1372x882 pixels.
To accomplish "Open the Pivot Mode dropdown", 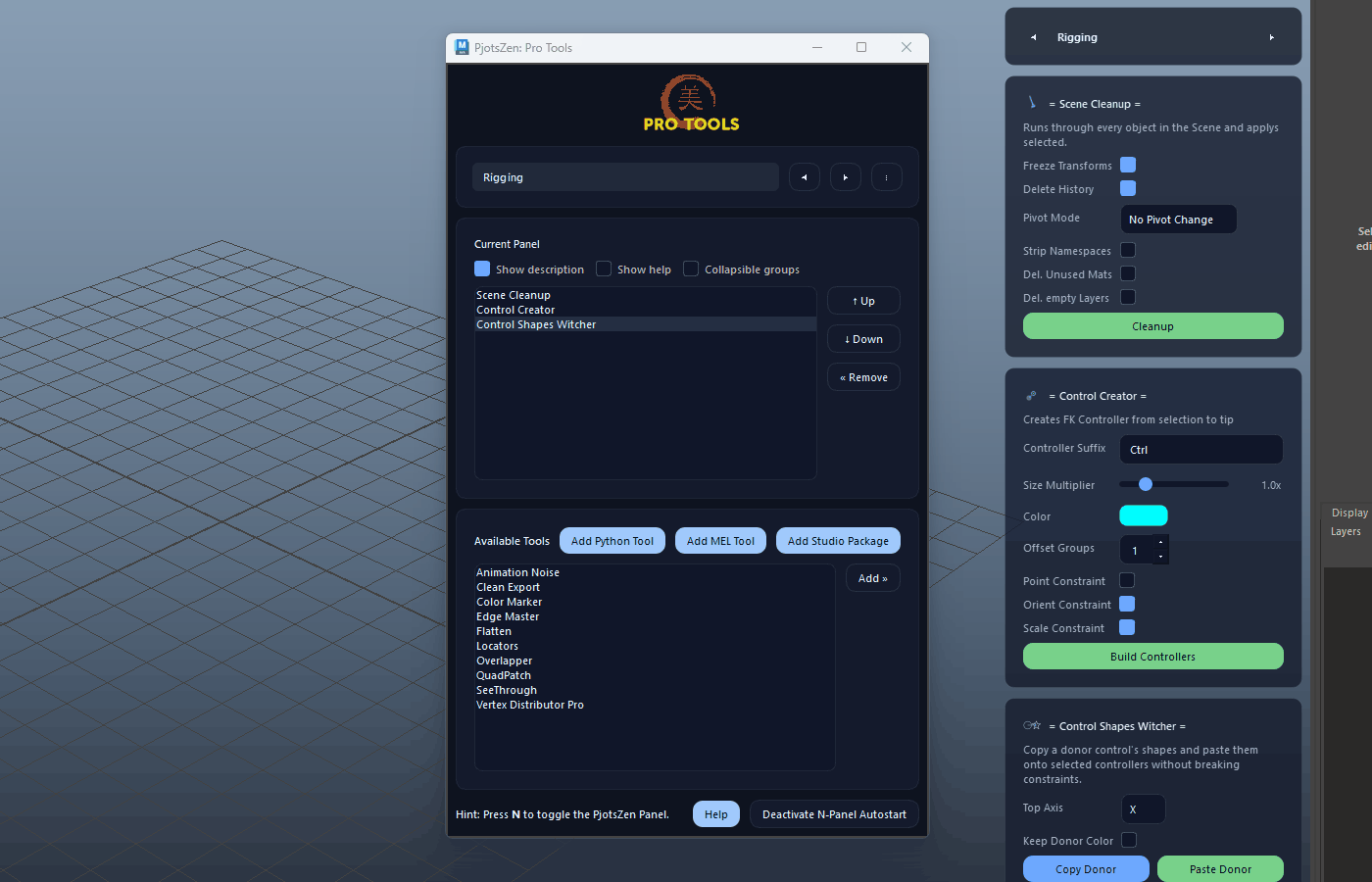I will (x=1178, y=220).
